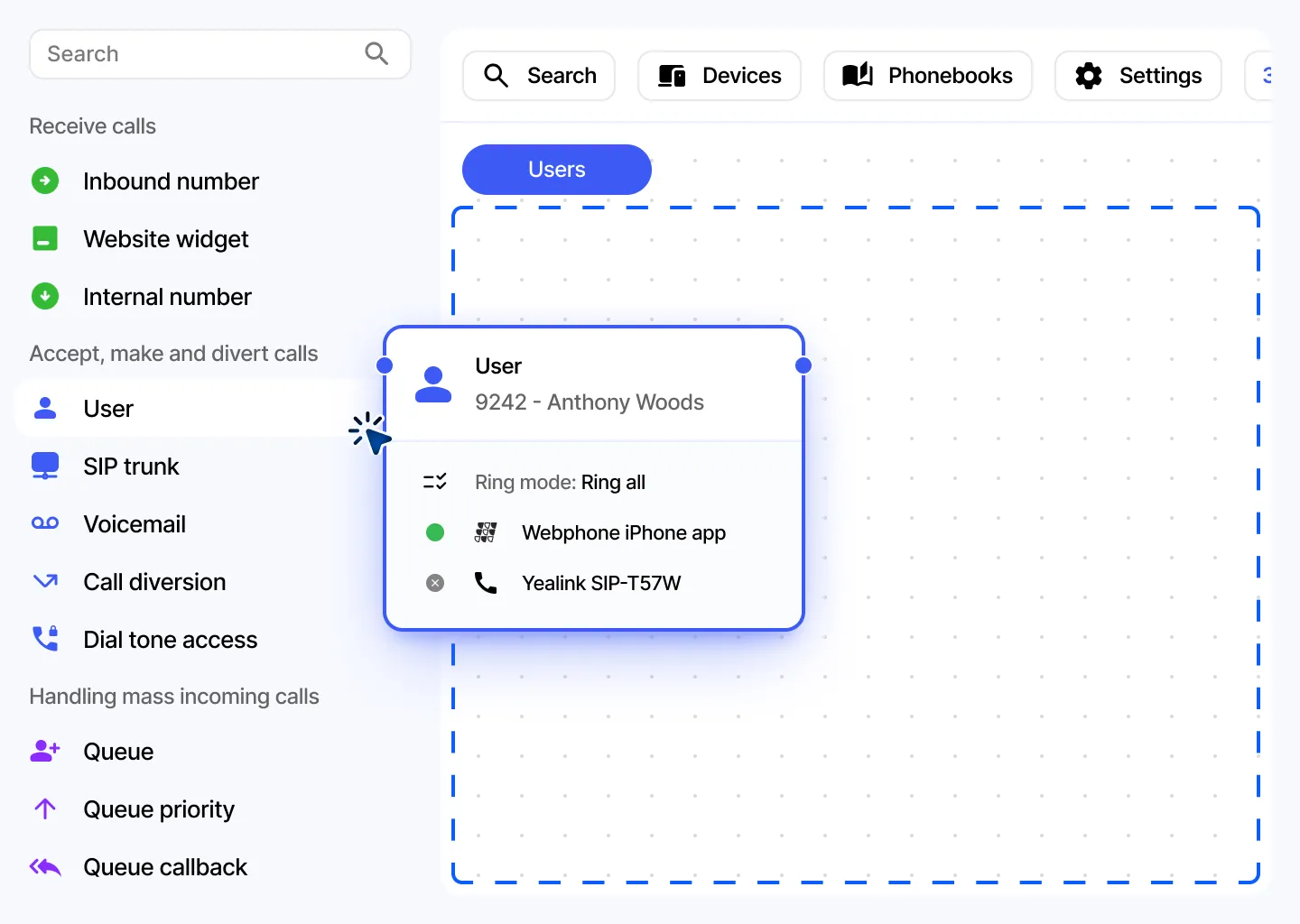Click the Queue callback reply-all icon
1300x924 pixels.
point(45,867)
